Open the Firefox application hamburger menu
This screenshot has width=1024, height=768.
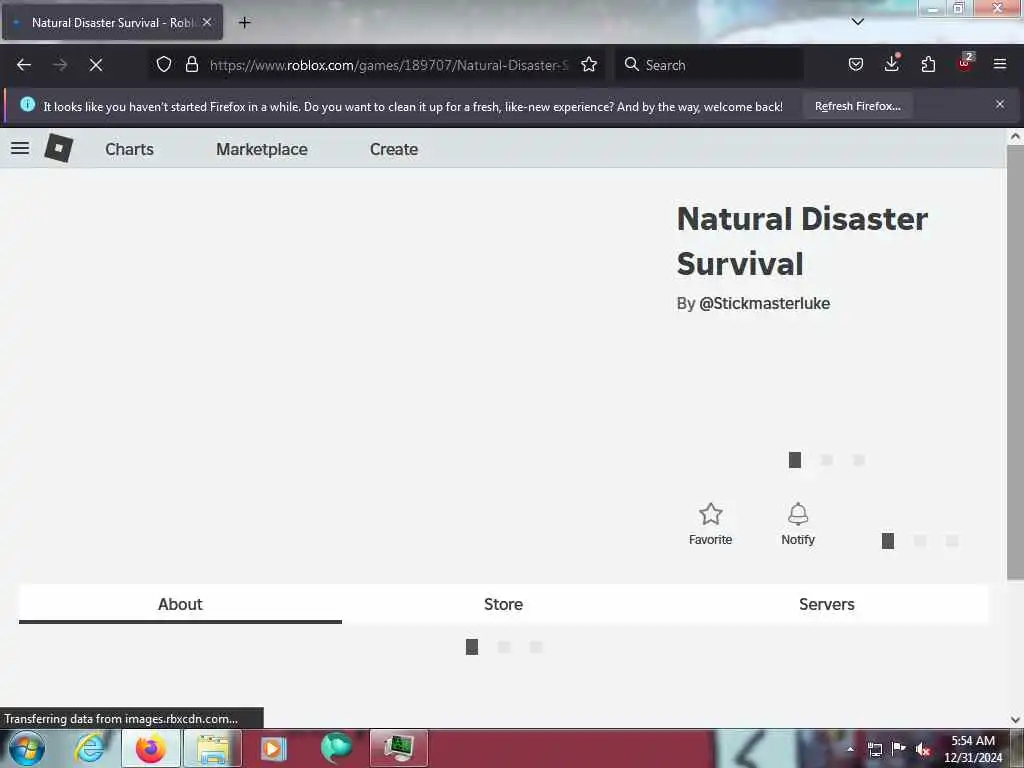coord(1000,64)
